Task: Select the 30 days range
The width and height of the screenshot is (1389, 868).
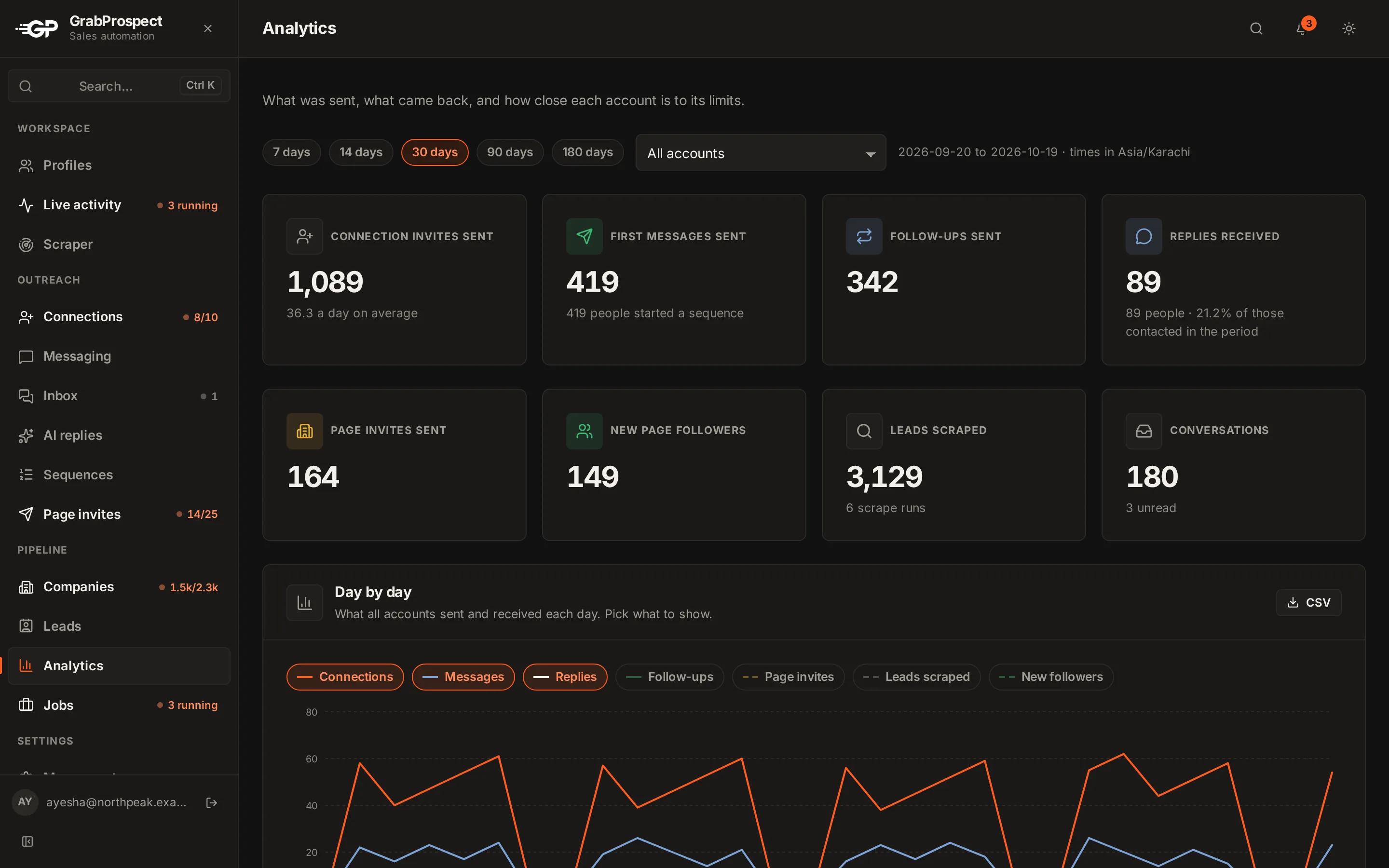Action: click(x=435, y=152)
